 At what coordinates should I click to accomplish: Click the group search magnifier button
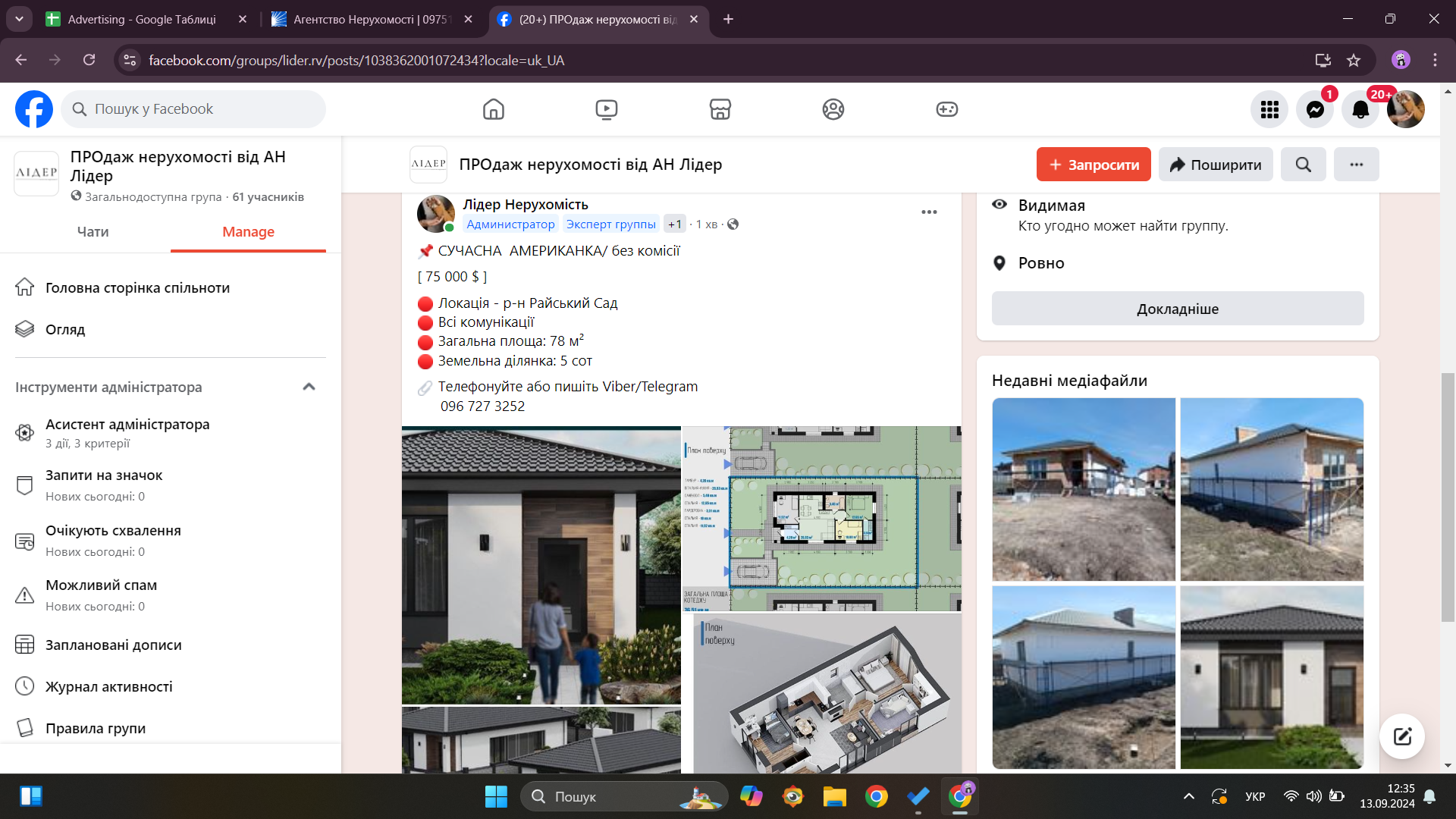point(1303,165)
